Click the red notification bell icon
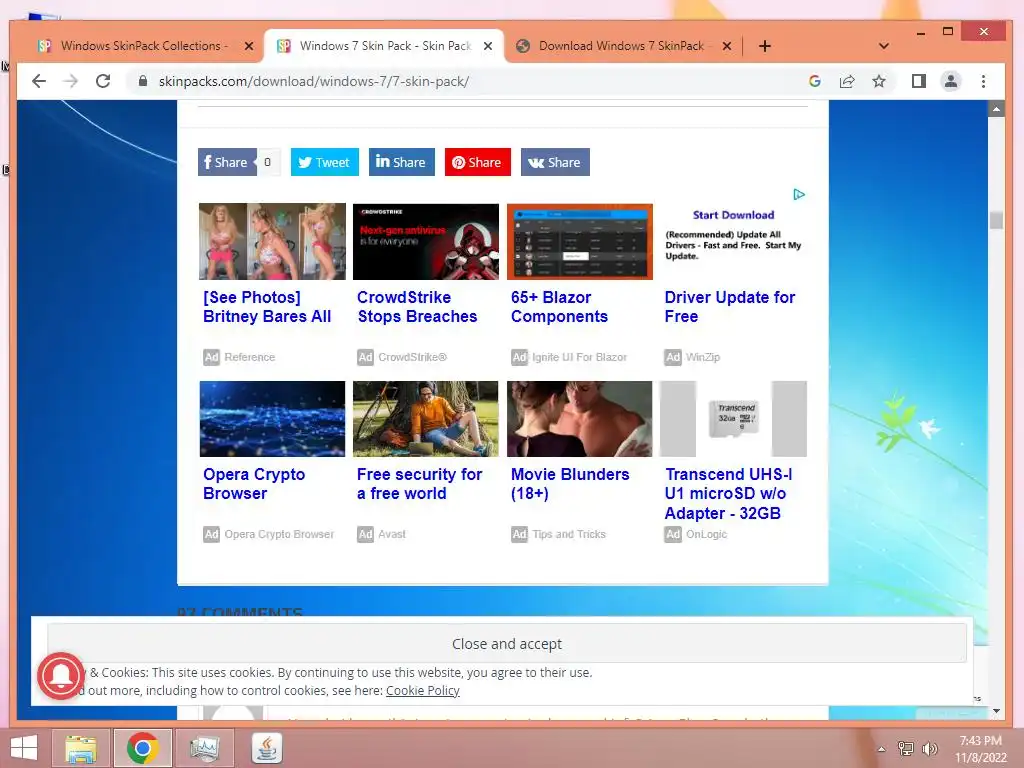 pyautogui.click(x=61, y=676)
